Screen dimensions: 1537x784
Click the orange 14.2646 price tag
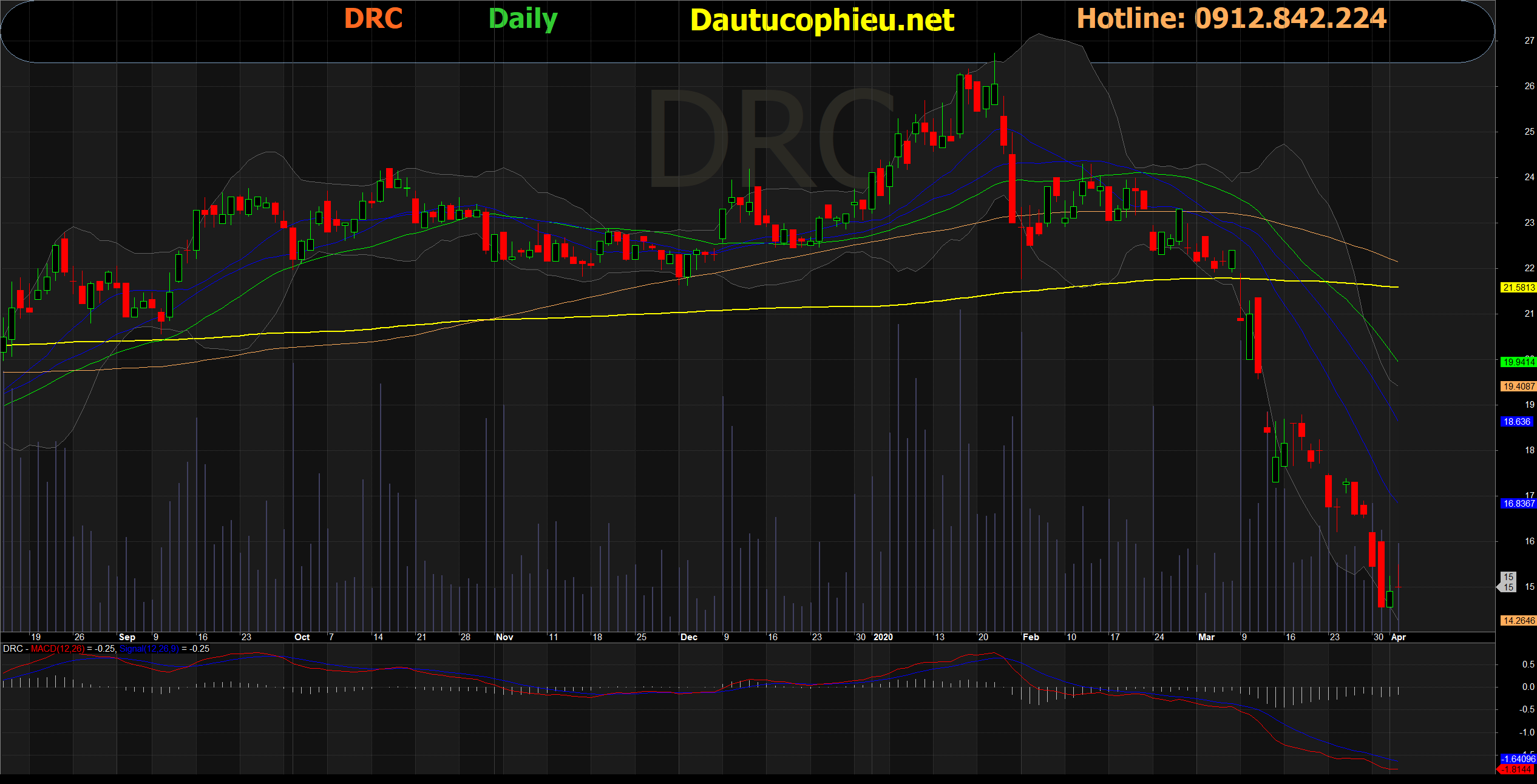pyautogui.click(x=1518, y=621)
